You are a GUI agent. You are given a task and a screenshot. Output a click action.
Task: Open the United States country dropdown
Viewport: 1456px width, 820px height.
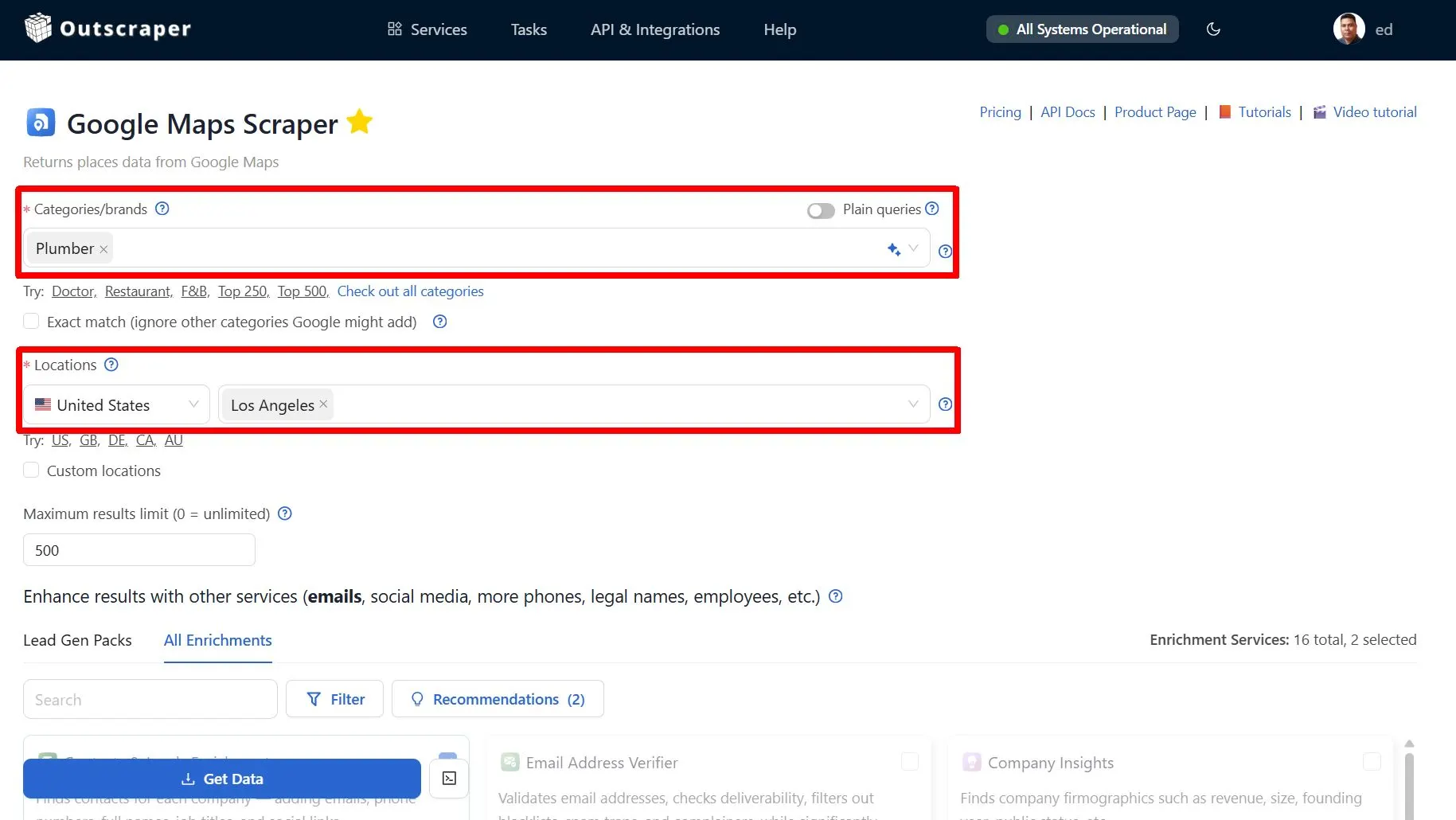click(x=116, y=404)
